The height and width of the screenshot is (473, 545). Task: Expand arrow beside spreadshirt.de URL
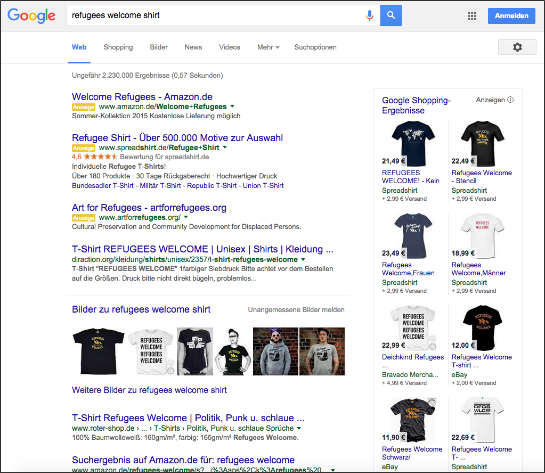coord(225,147)
